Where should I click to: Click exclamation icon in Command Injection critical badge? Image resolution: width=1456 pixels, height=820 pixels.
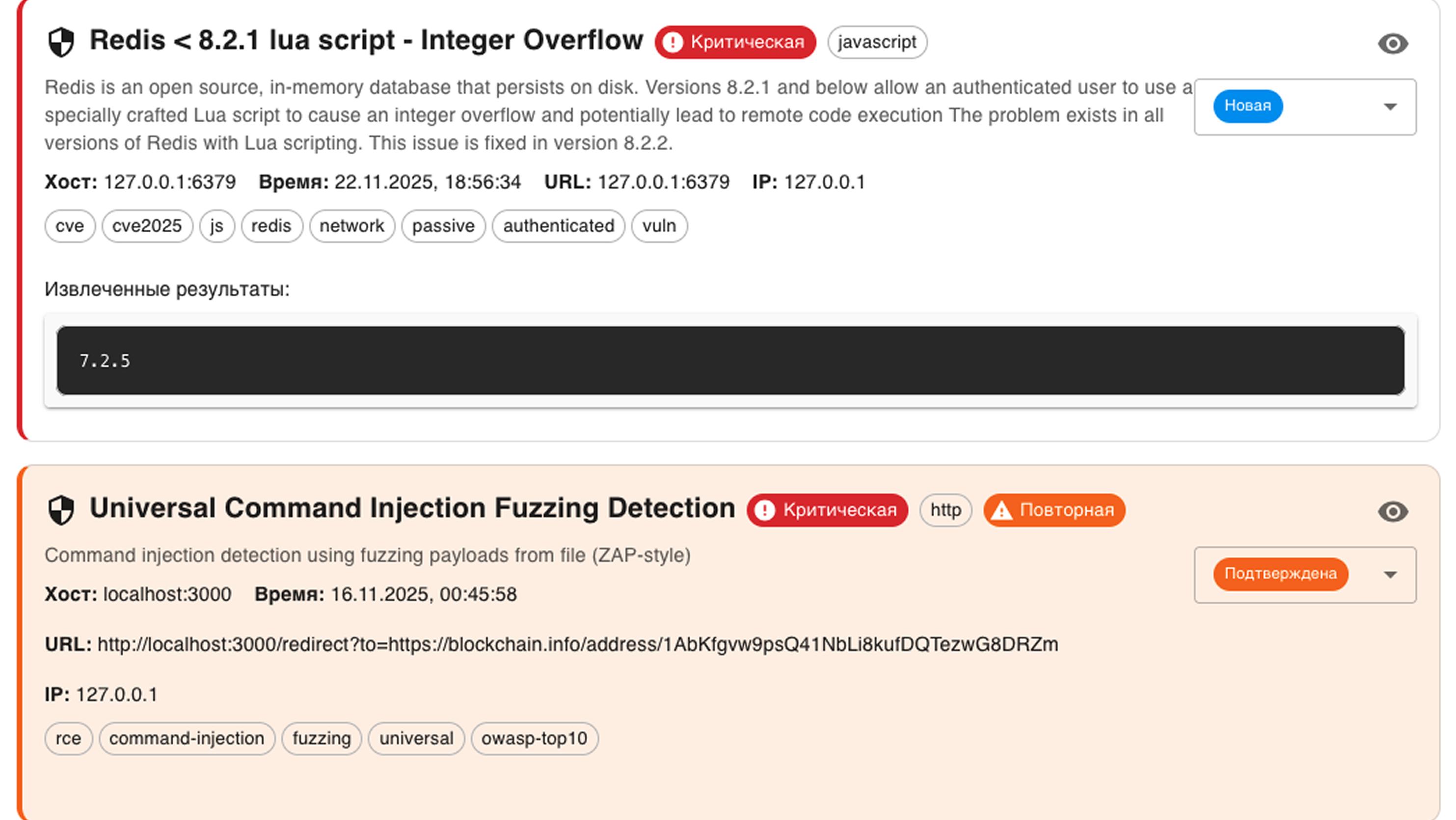tap(765, 510)
